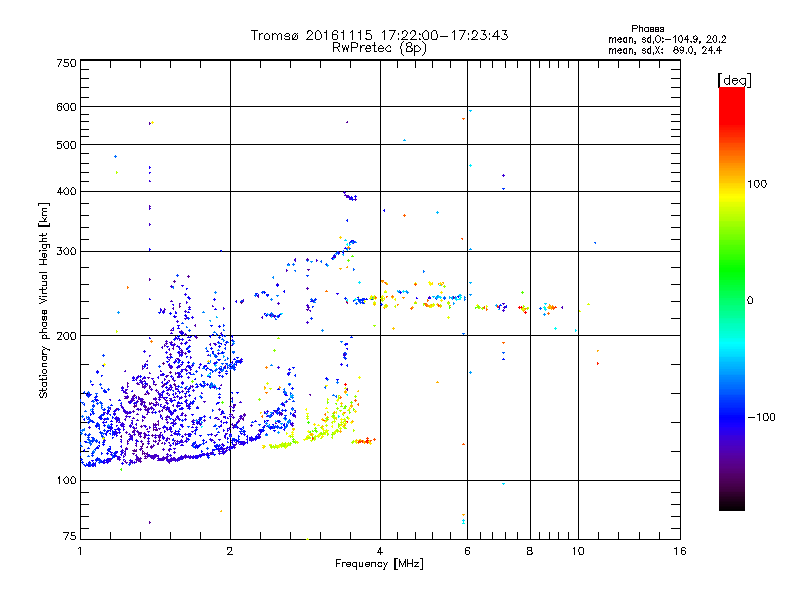Click the x-axis '2' tick label
The width and height of the screenshot is (800, 600).
230,551
